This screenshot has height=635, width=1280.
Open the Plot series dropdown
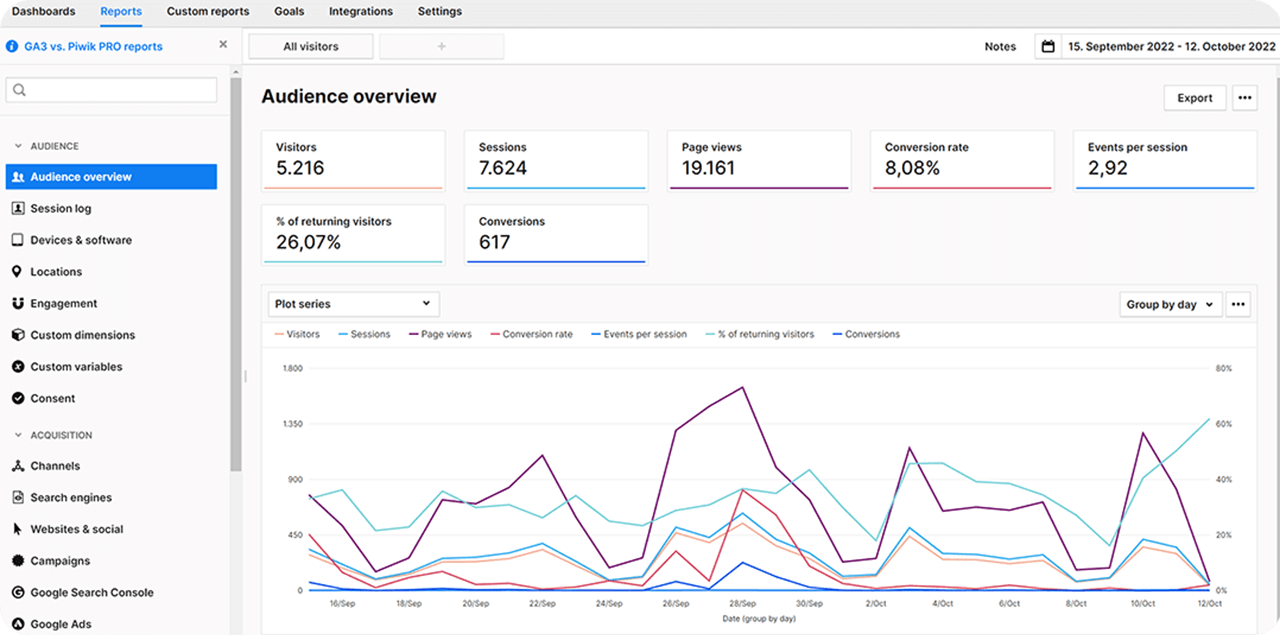tap(353, 303)
